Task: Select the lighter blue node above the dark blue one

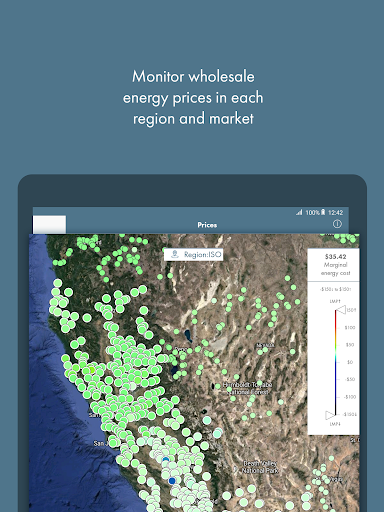Action: pos(166,460)
